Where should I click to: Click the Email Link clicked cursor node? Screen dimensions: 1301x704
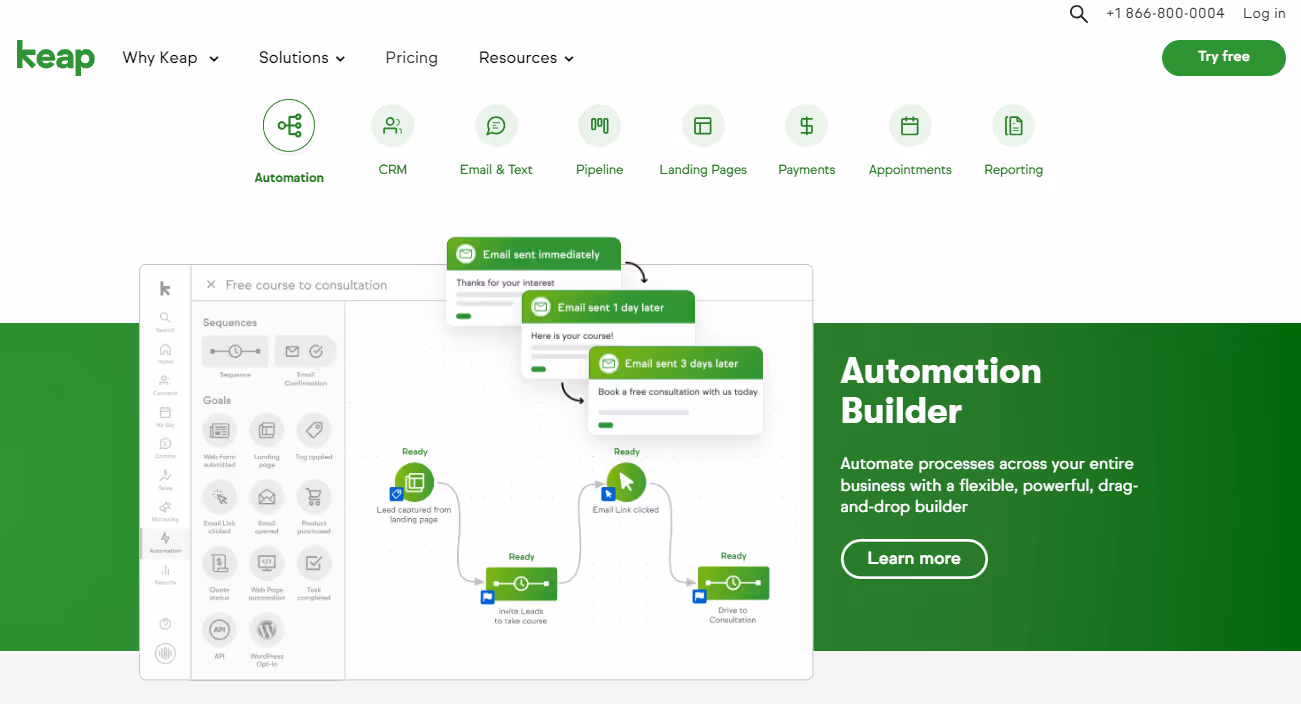click(x=627, y=482)
